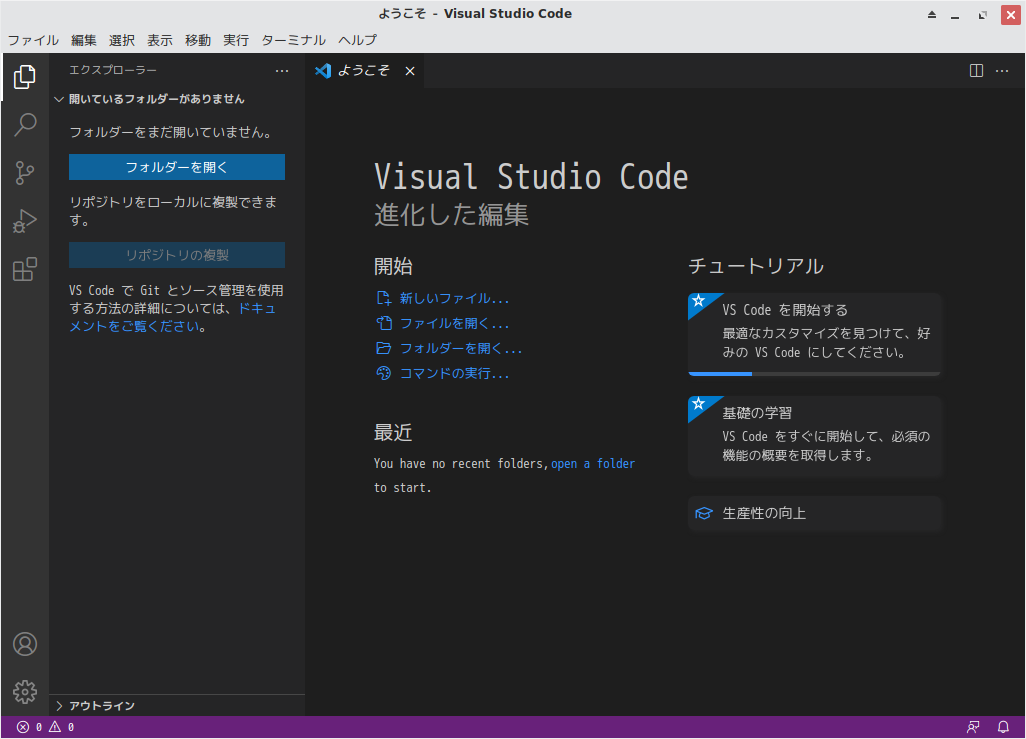The image size is (1026, 739).
Task: Click progress bar under VS Code を開始する
Action: pos(815,374)
